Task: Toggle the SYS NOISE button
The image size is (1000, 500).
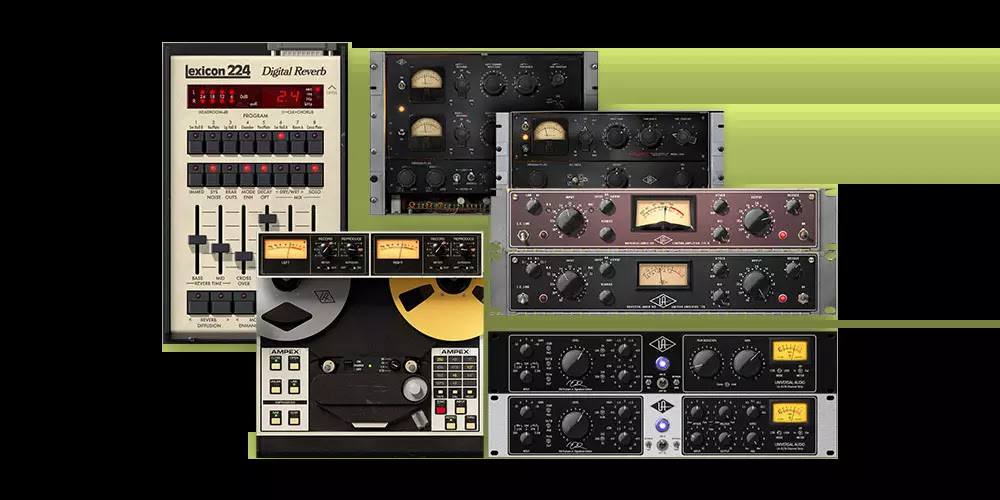Action: [x=213, y=175]
